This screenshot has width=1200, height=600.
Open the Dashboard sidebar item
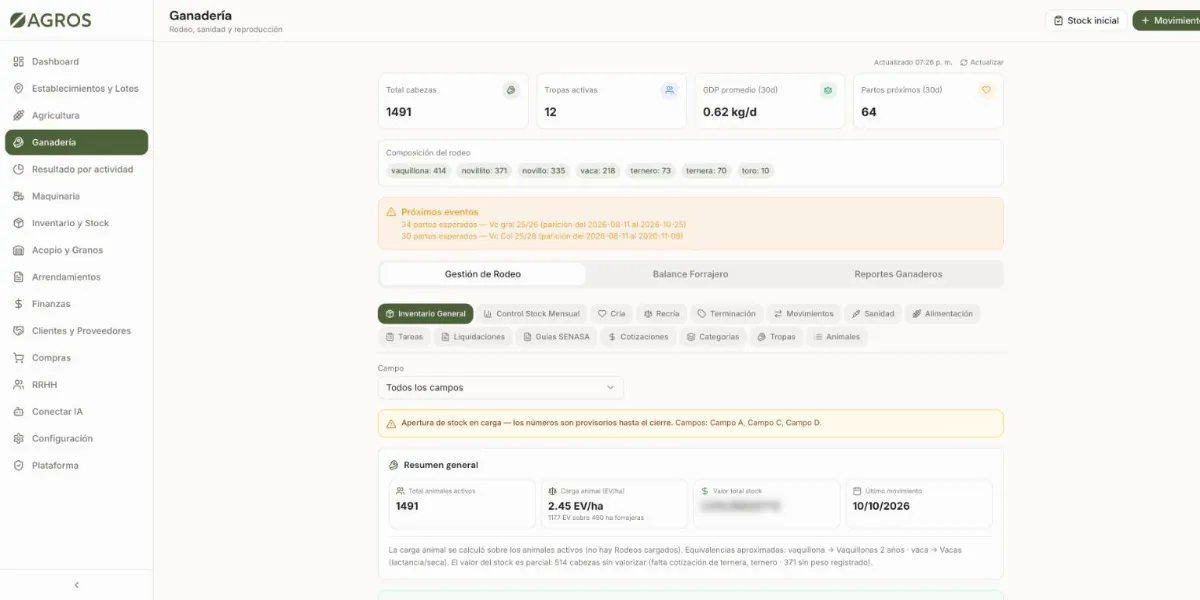77,62
